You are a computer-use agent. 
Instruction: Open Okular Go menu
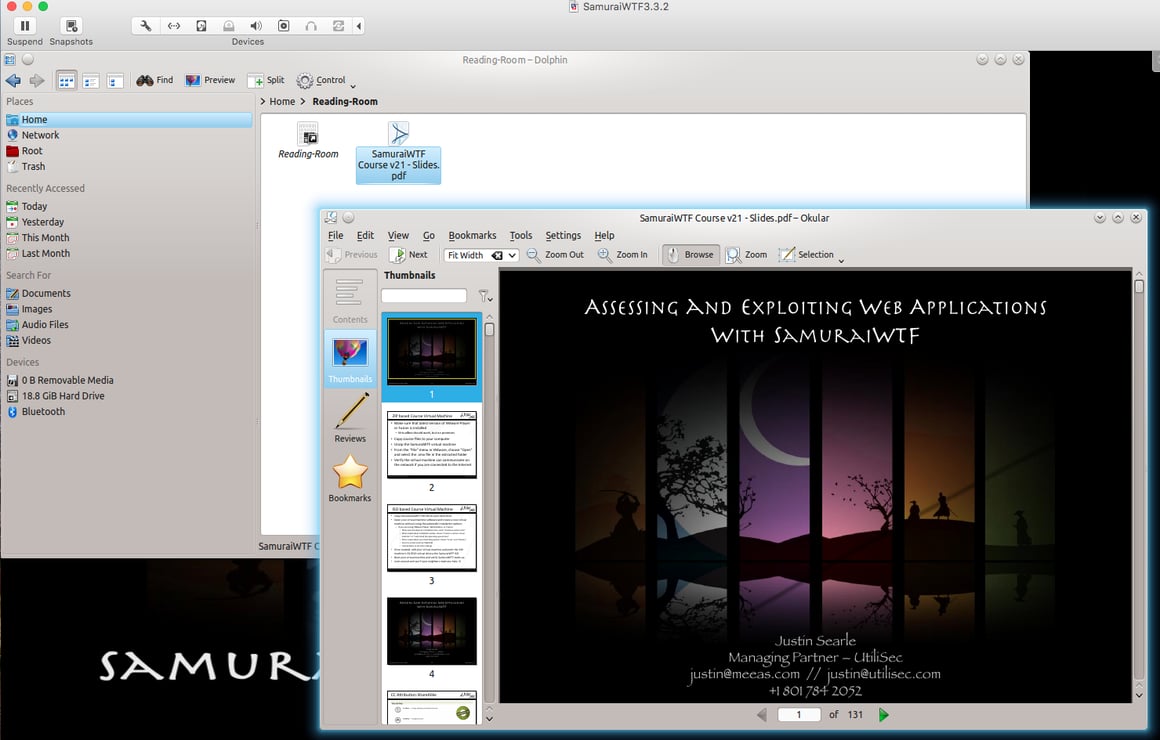(429, 235)
